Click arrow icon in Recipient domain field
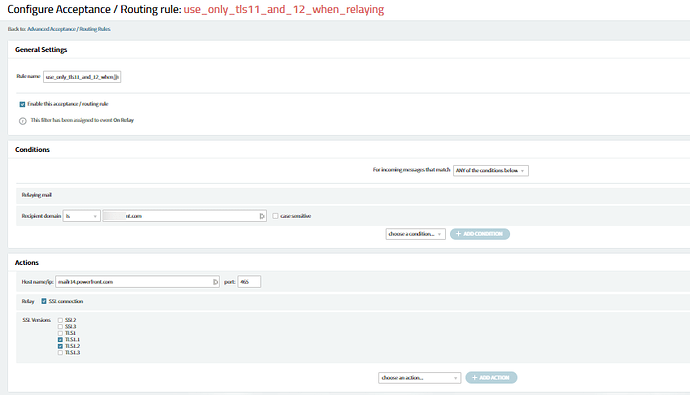 click(262, 216)
